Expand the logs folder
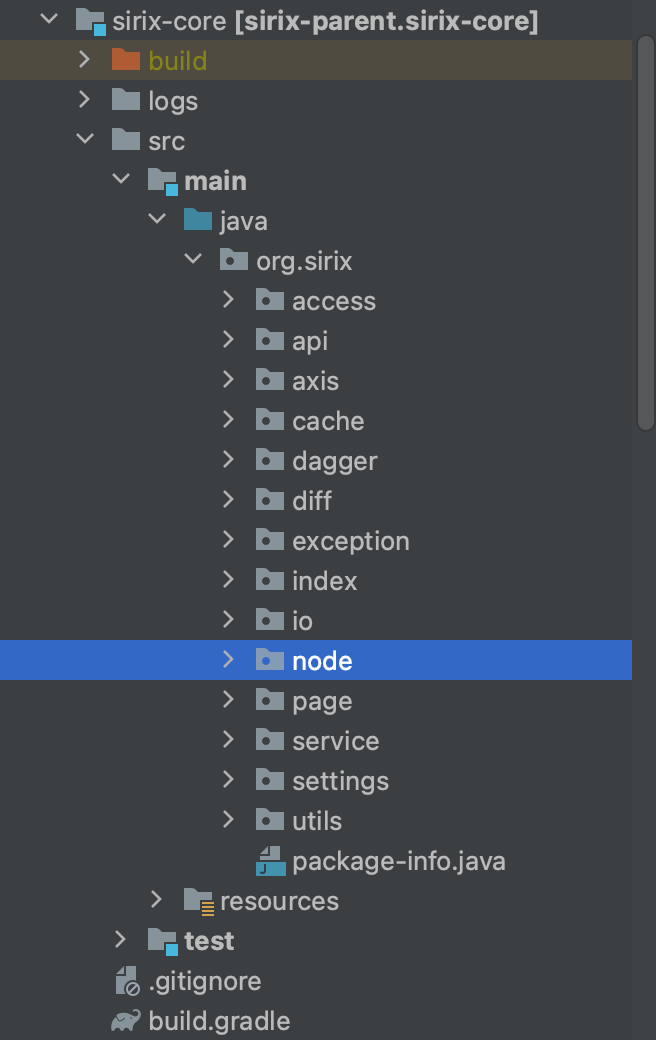 pyautogui.click(x=85, y=101)
